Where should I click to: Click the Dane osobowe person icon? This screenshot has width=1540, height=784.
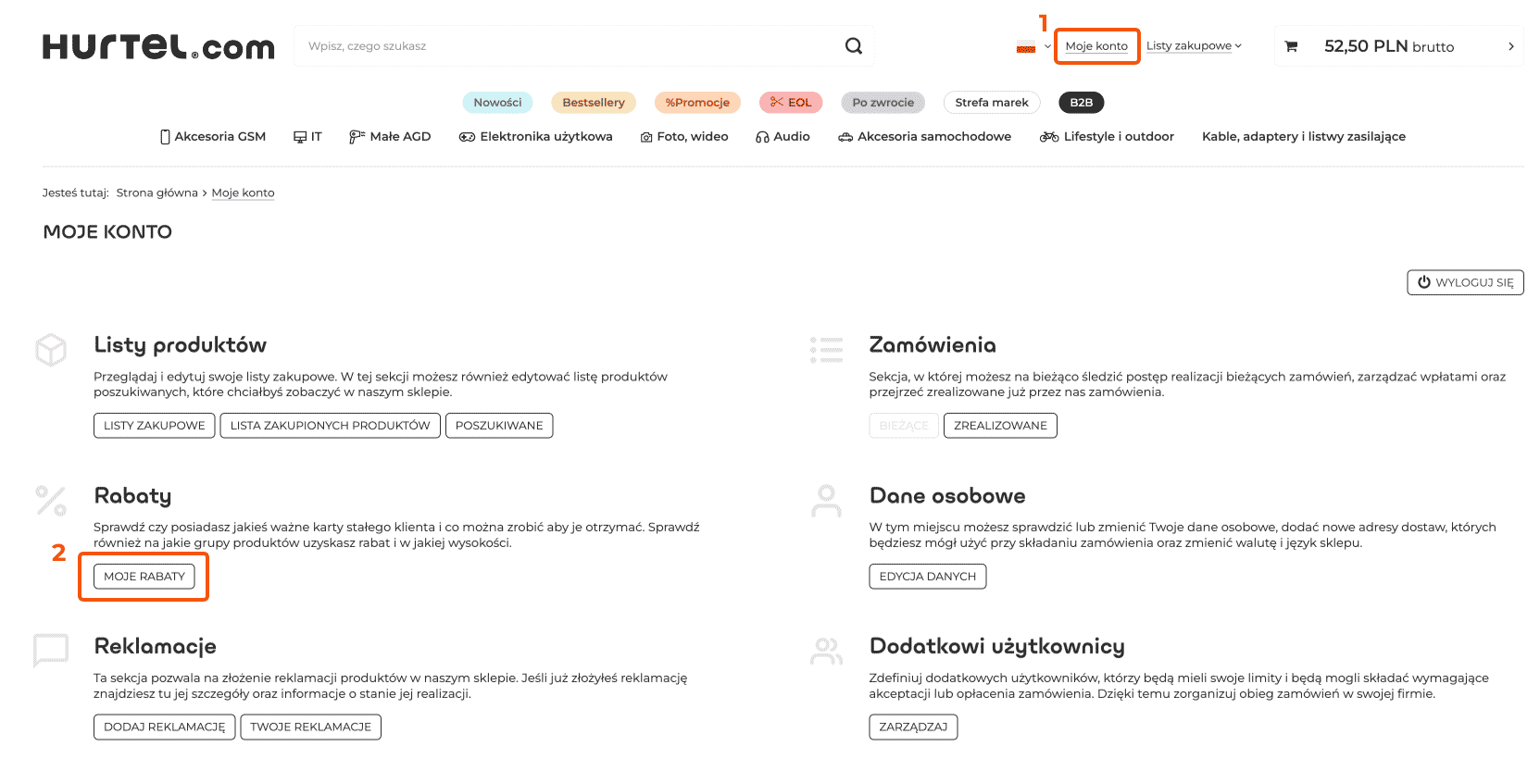point(826,501)
